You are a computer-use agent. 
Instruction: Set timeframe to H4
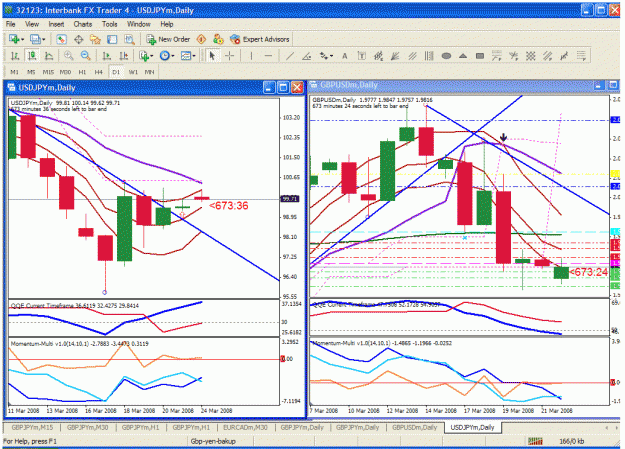pos(98,72)
